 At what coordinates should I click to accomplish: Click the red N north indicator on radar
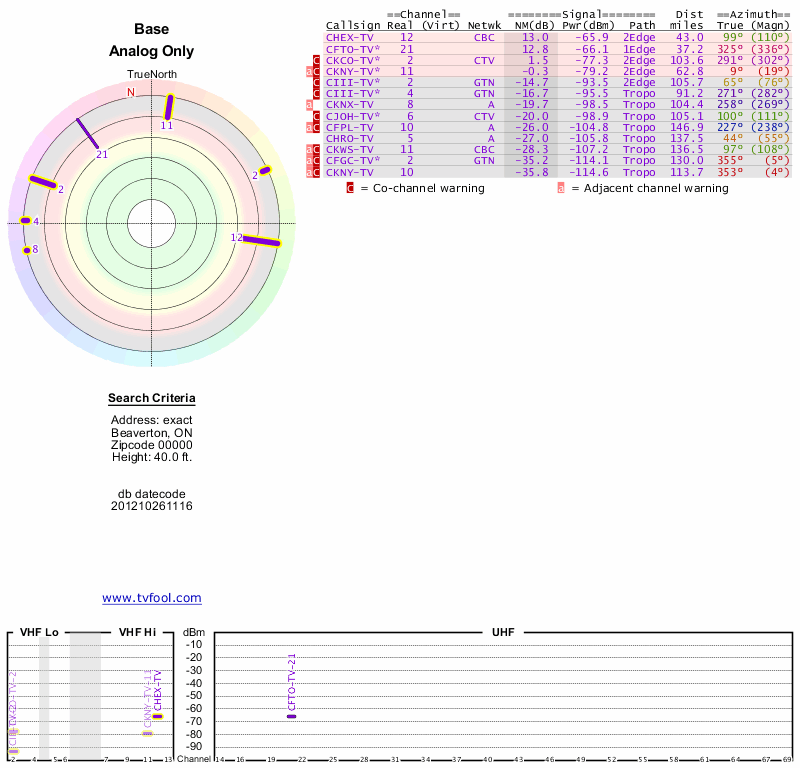(x=130, y=93)
